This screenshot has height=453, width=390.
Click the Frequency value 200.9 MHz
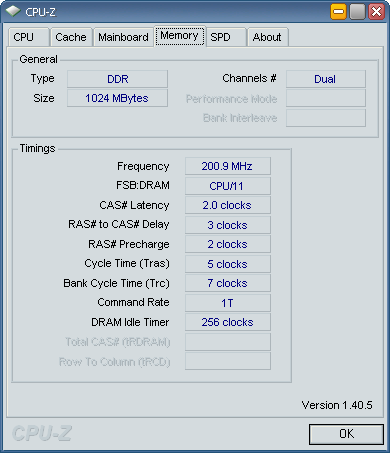(228, 166)
